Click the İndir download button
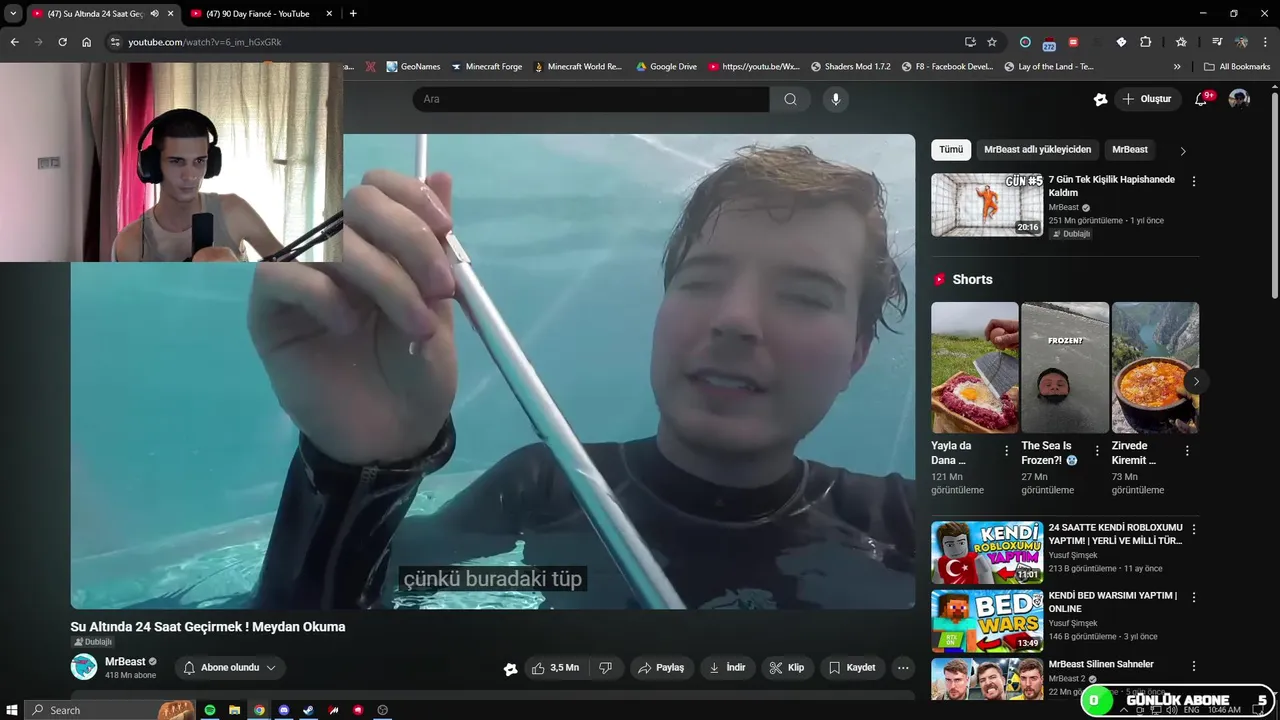Viewport: 1280px width, 720px height. click(x=727, y=668)
